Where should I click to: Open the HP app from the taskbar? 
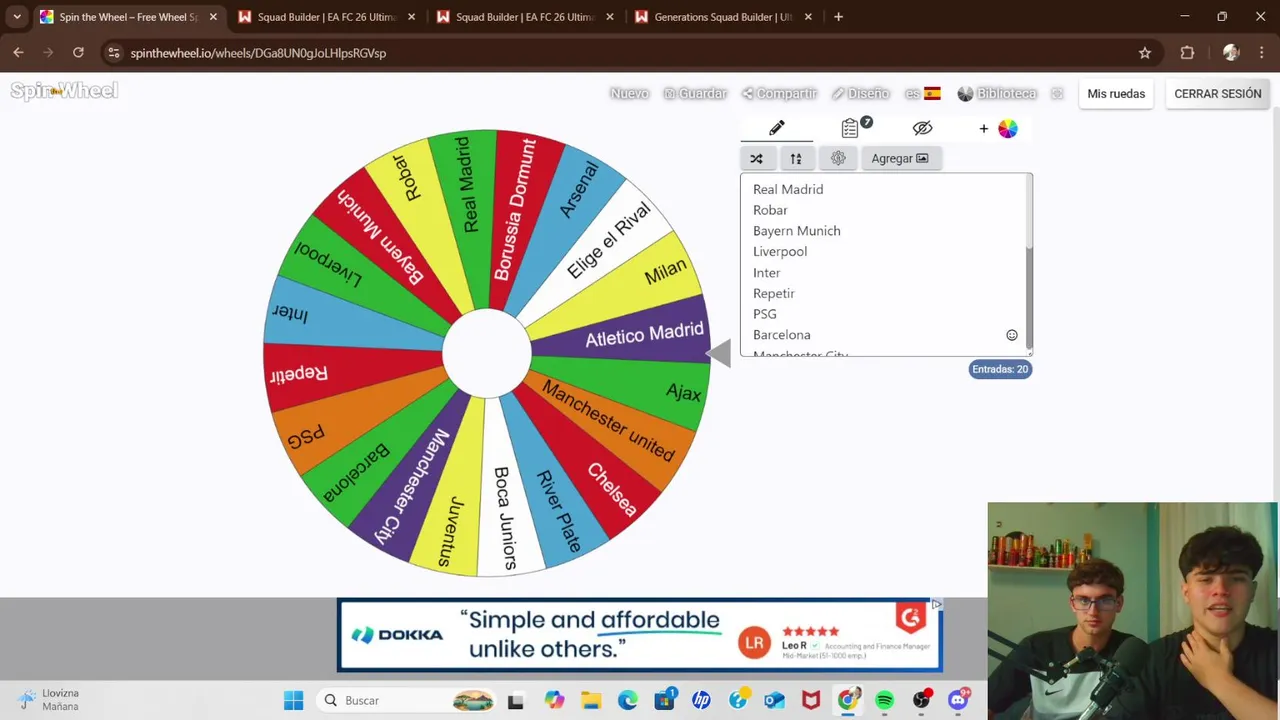[x=701, y=701]
